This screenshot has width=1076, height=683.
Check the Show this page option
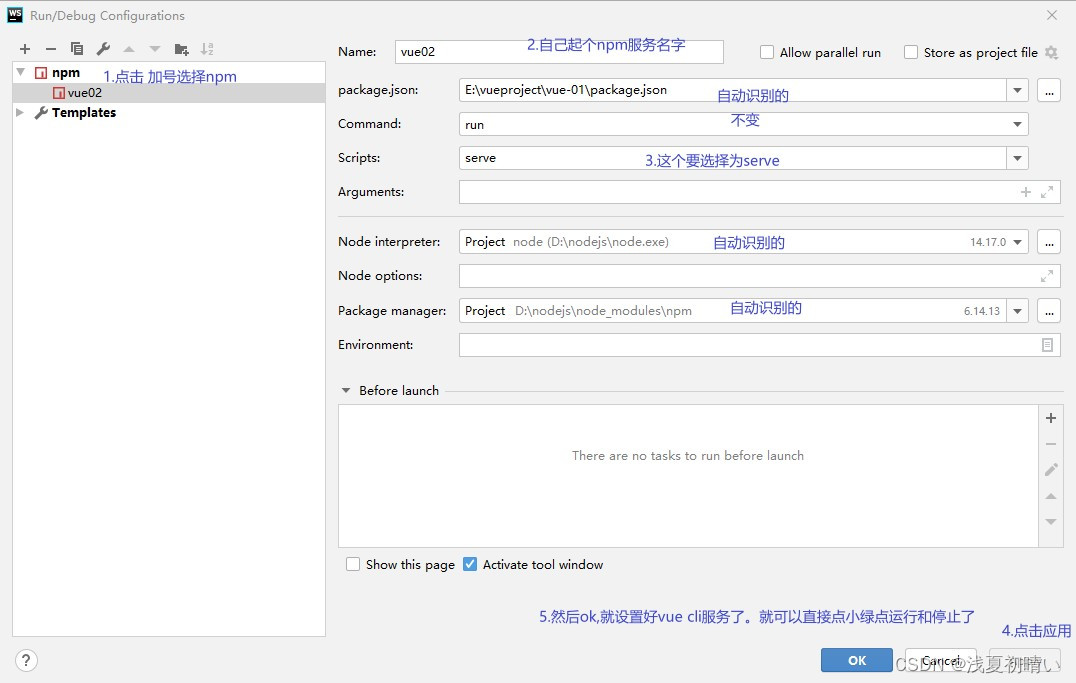click(x=353, y=564)
